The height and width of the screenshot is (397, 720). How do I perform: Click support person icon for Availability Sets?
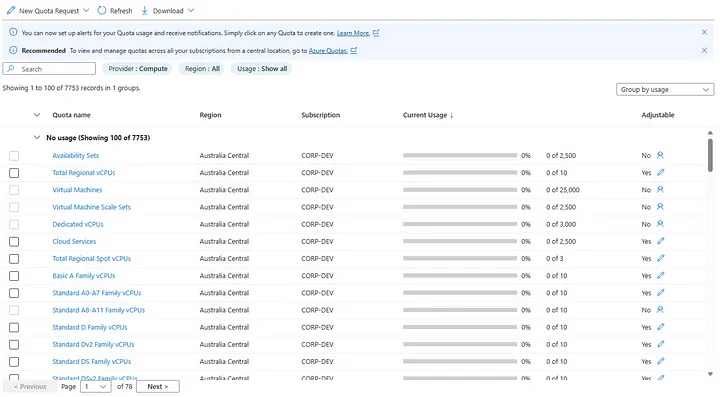[x=660, y=155]
